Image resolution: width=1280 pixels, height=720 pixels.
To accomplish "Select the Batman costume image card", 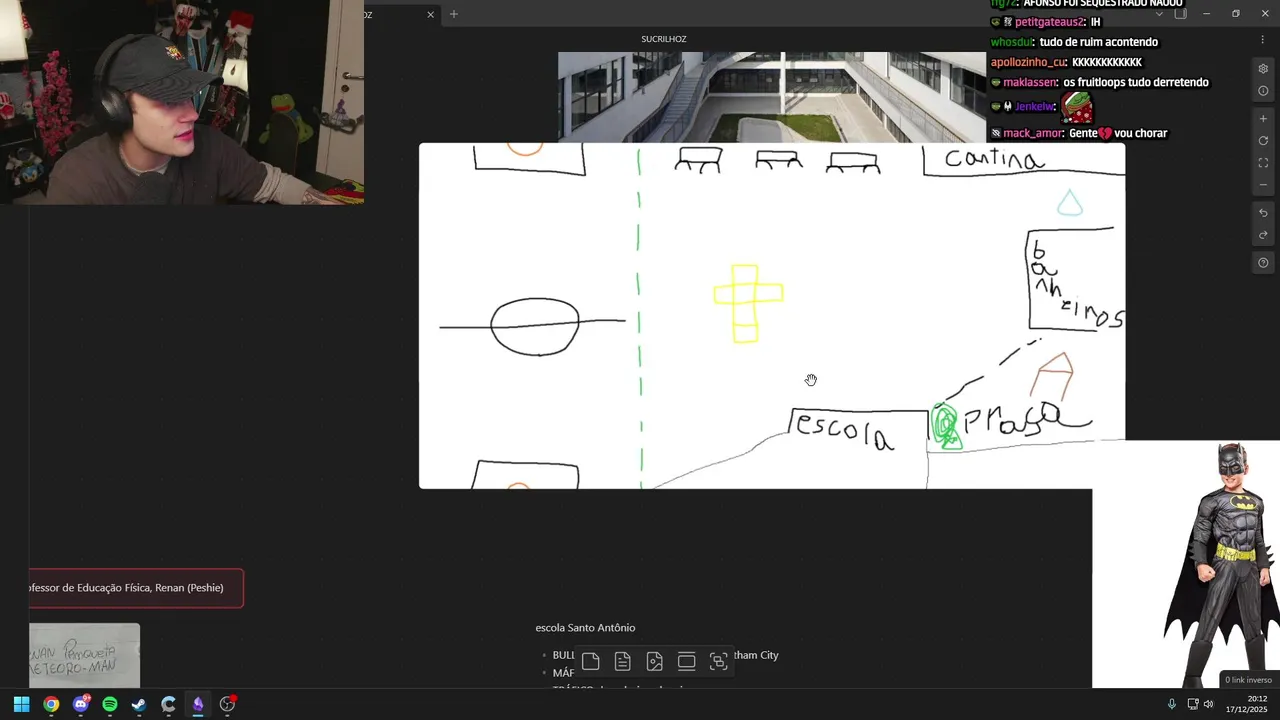I will pyautogui.click(x=1186, y=564).
